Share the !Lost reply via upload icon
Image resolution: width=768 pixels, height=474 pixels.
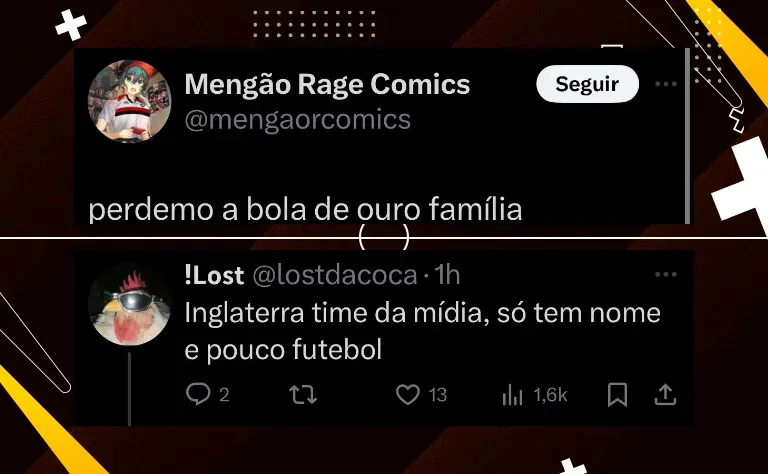665,395
